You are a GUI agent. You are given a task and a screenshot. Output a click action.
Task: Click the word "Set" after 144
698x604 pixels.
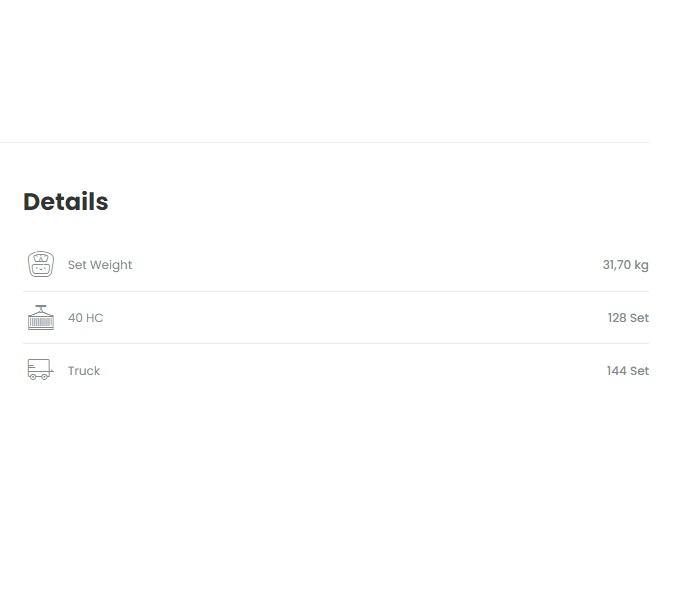pos(639,371)
